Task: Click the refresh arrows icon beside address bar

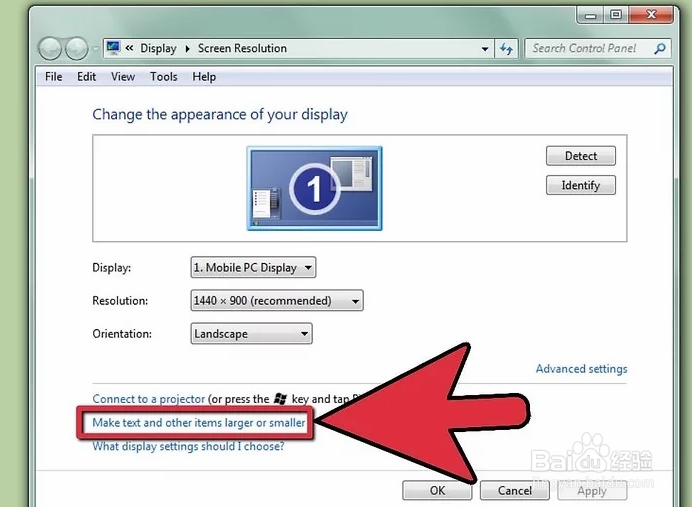Action: coord(506,48)
